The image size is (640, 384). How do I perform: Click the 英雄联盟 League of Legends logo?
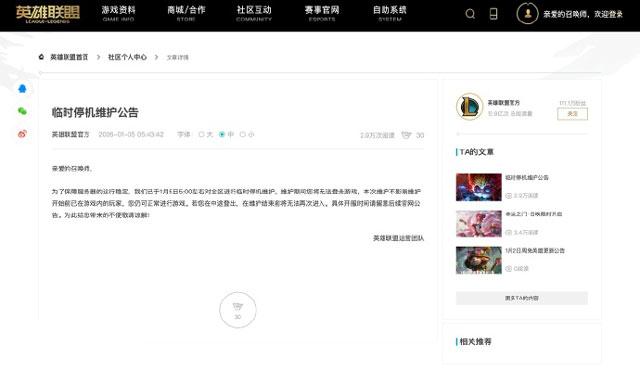[48, 13]
